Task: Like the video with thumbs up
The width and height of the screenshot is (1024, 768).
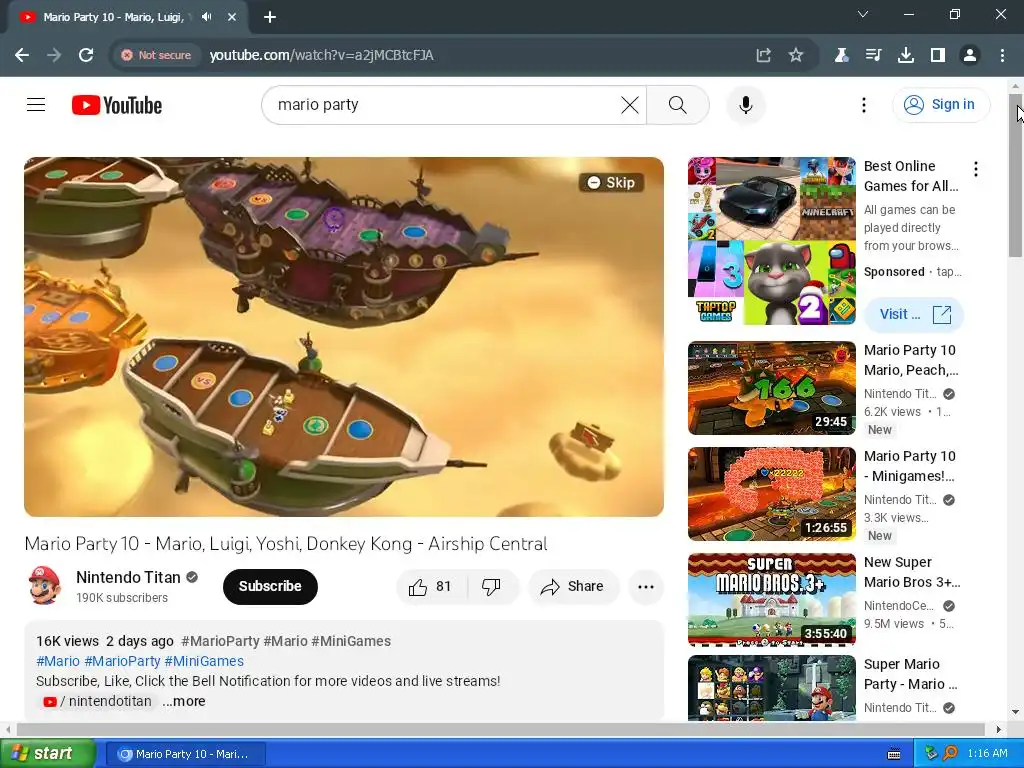Action: coord(430,586)
